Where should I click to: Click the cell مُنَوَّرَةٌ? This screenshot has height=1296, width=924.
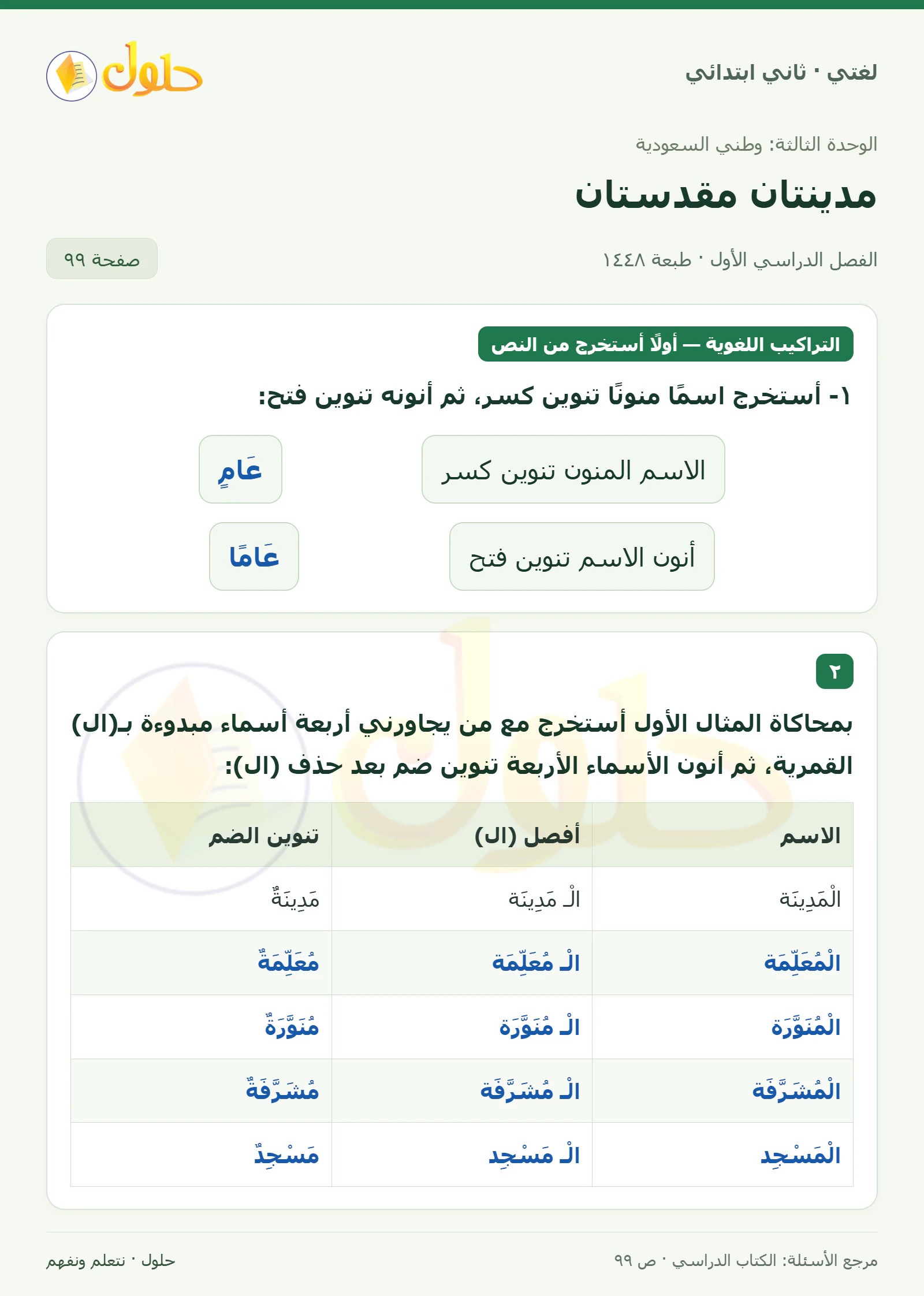[x=201, y=1027]
